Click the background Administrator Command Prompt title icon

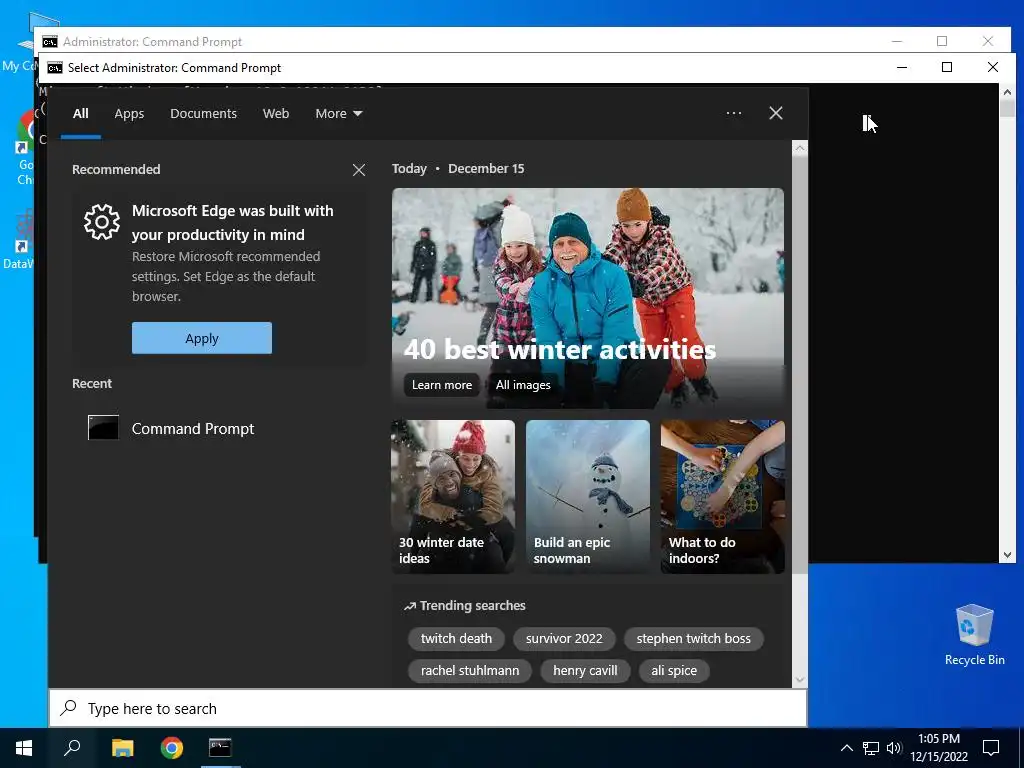click(x=50, y=42)
